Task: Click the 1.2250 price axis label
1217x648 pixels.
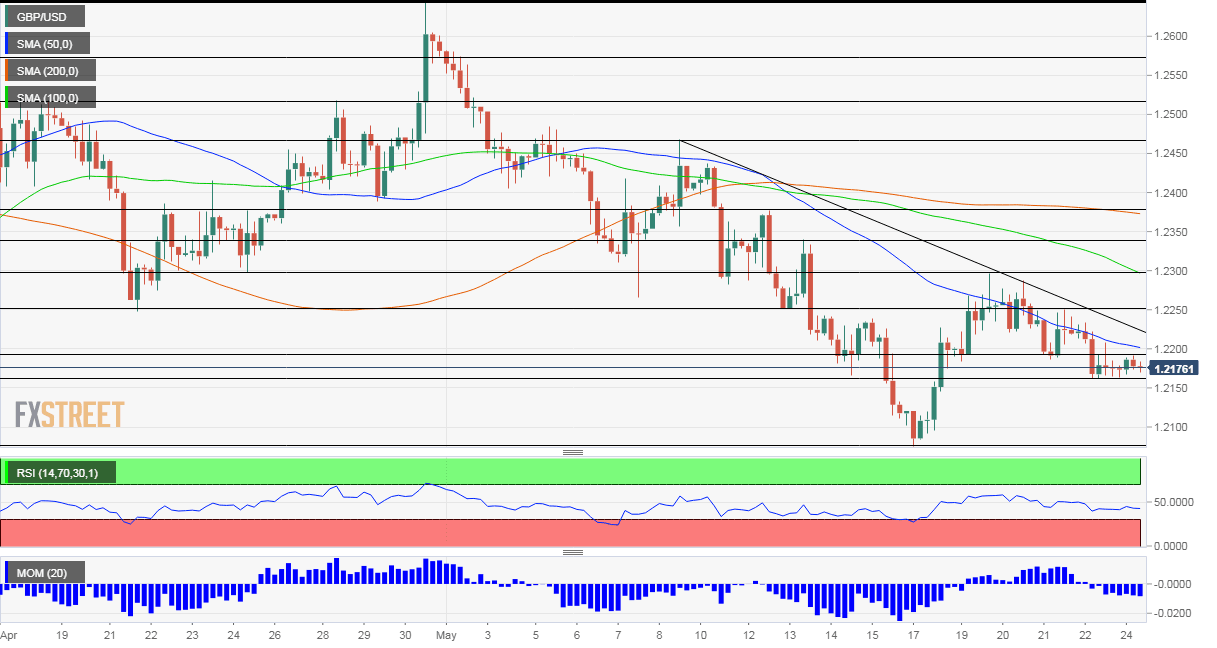Action: (1173, 310)
